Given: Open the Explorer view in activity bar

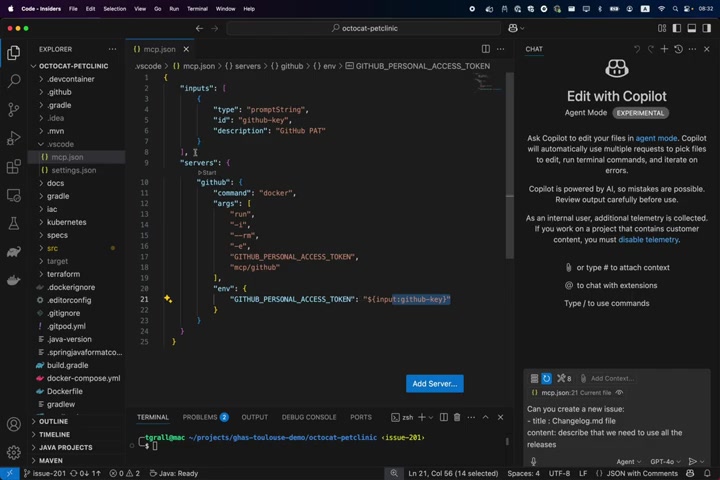Looking at the screenshot, I should coord(13,53).
